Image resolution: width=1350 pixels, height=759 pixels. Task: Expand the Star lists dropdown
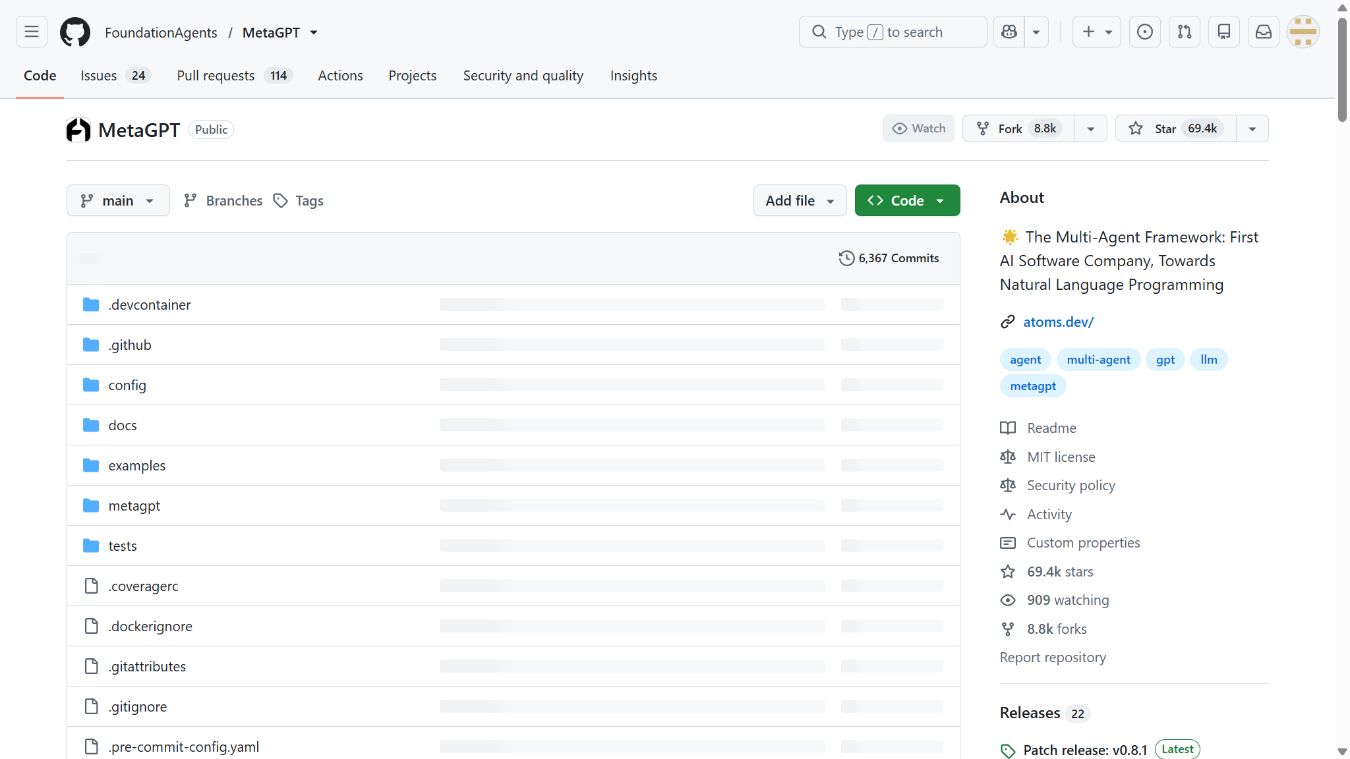click(x=1253, y=129)
